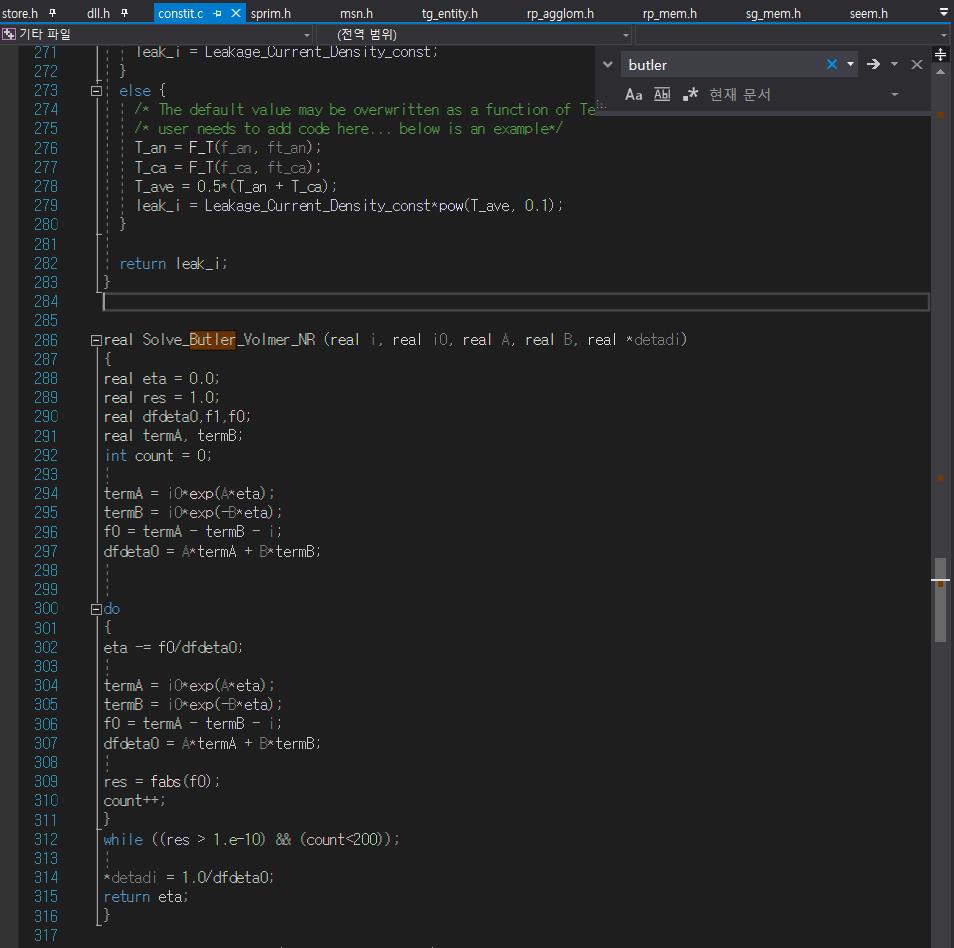Viewport: 954px width, 948px height.
Task: Switch to the seem.h tab
Action: [x=868, y=13]
